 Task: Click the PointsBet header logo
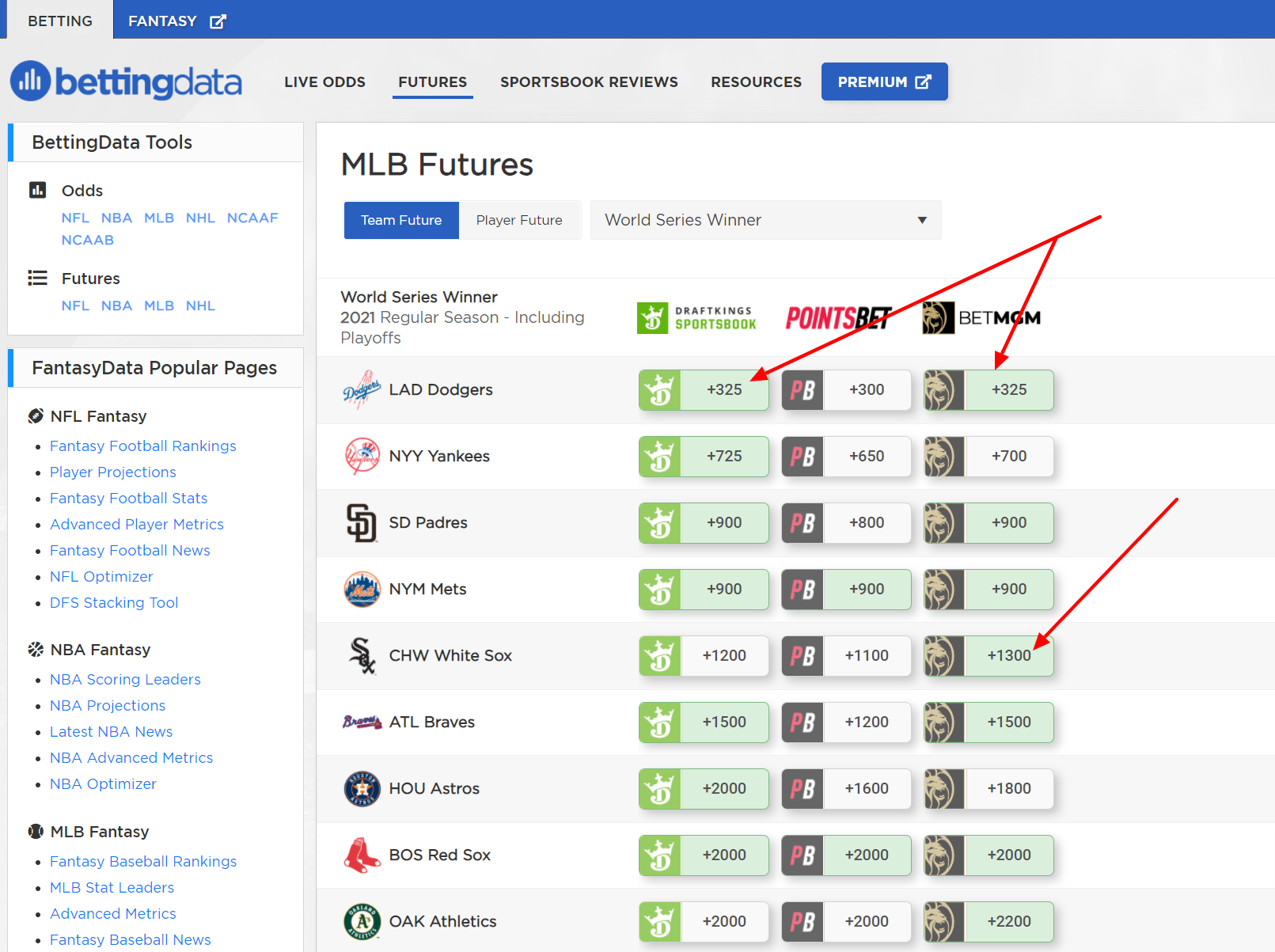point(839,318)
